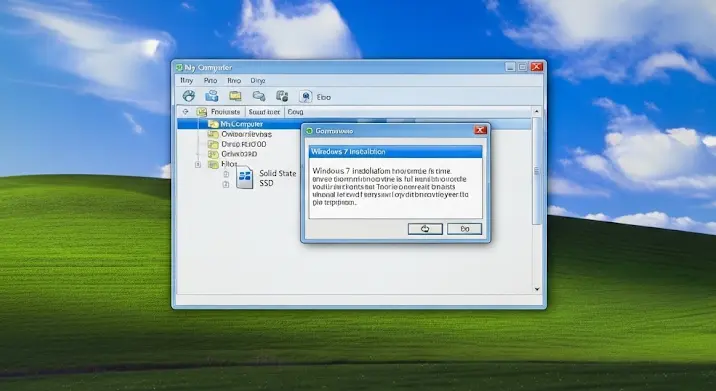
Task: Minimize the My Computer window
Action: pos(511,67)
